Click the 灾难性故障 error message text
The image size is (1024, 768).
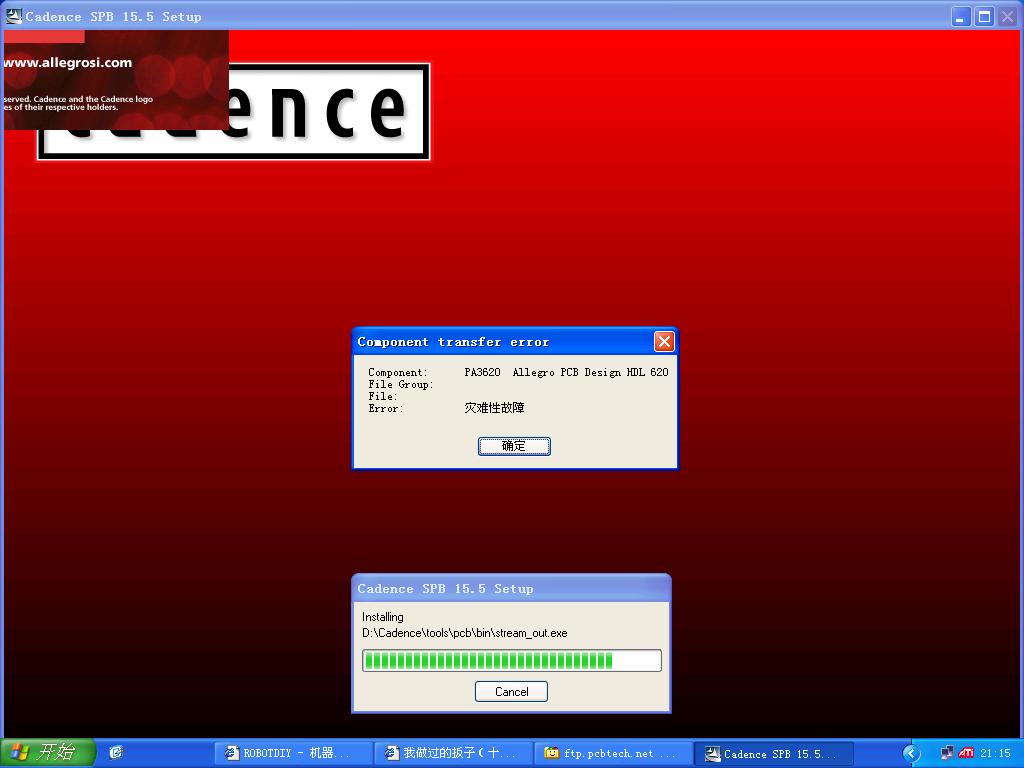click(x=494, y=408)
